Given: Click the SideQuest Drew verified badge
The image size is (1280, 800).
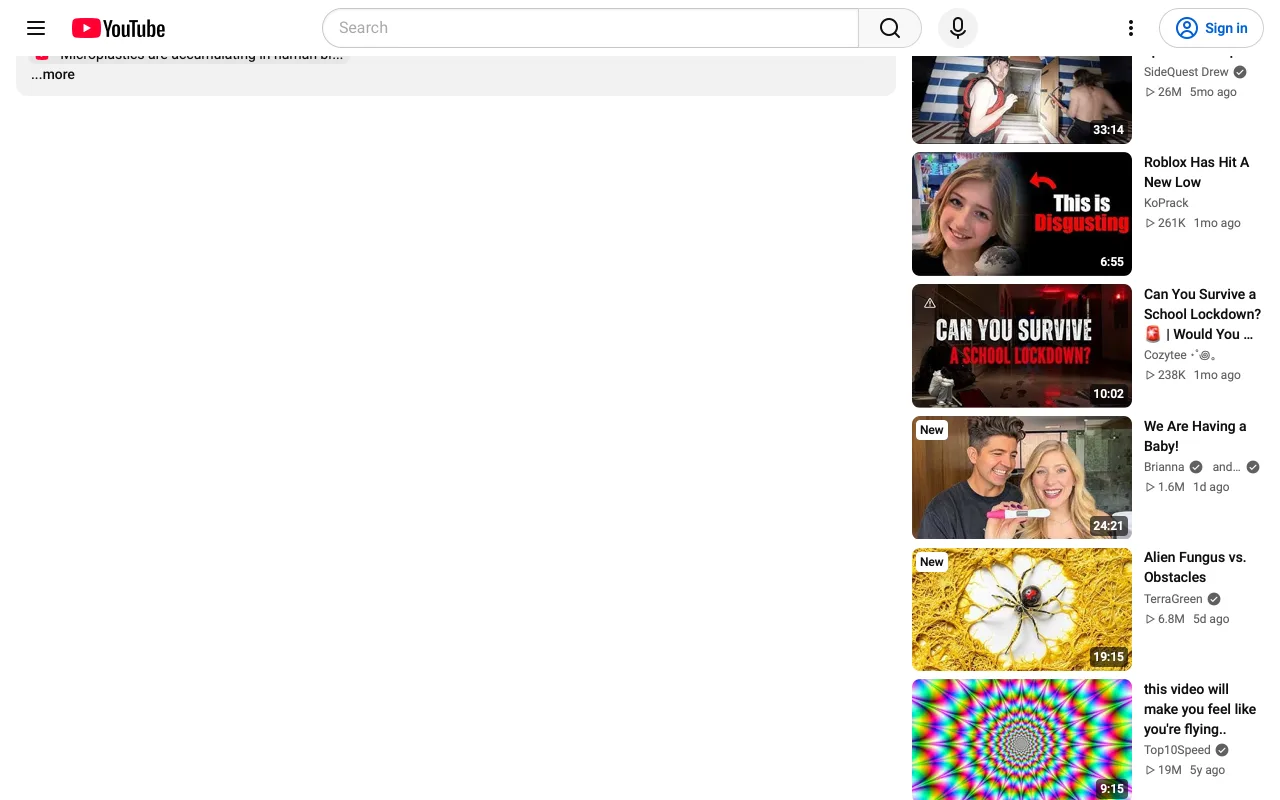Looking at the screenshot, I should 1240,72.
